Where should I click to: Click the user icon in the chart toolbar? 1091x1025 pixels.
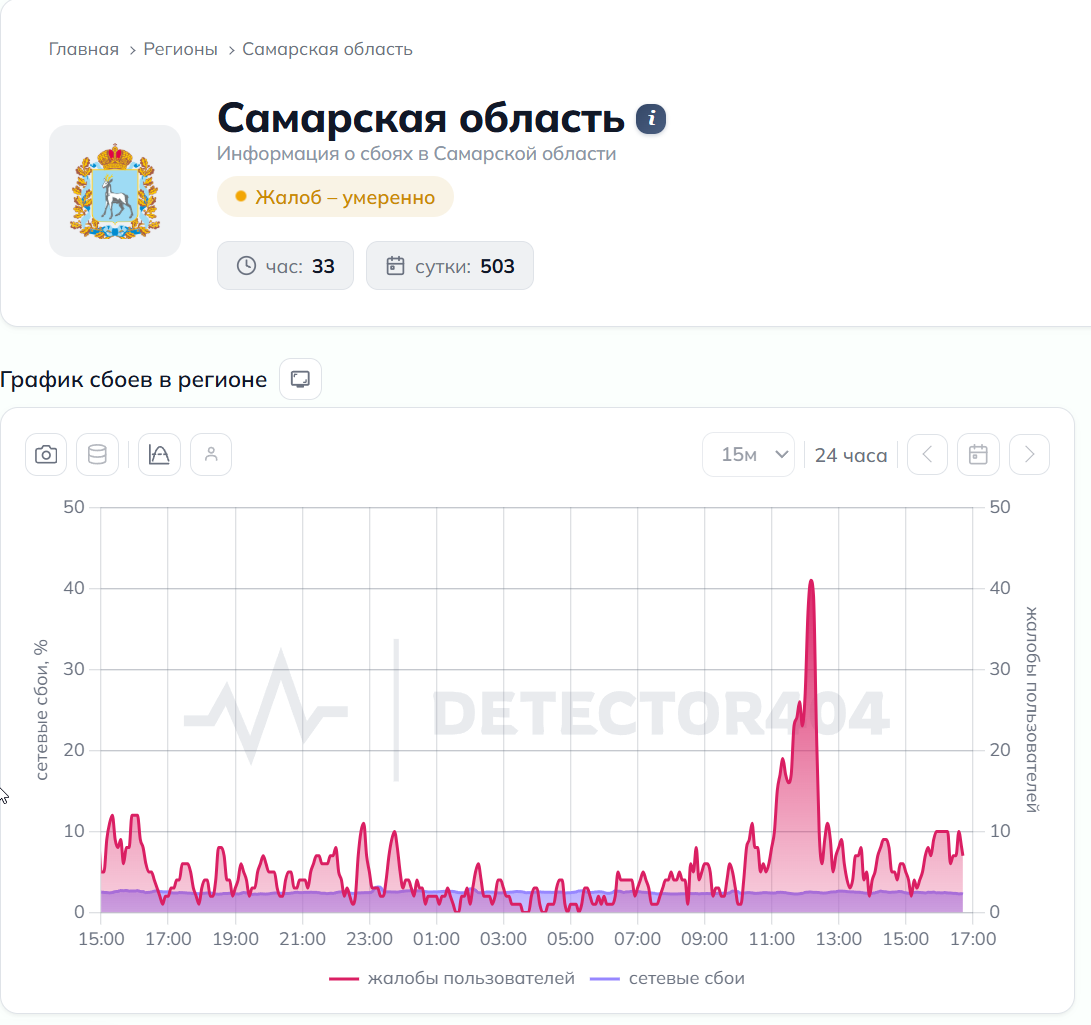(x=211, y=455)
